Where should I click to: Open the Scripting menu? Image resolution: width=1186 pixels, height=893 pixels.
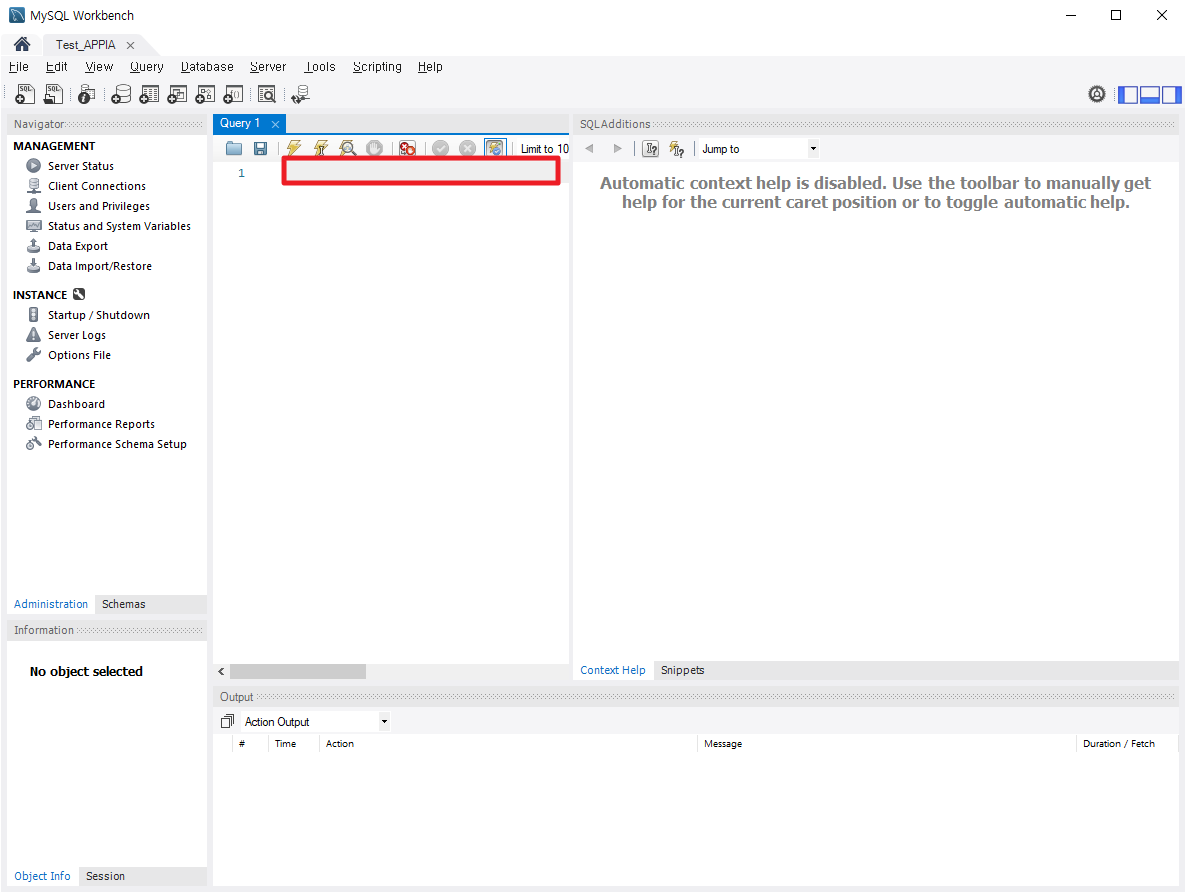[x=377, y=67]
